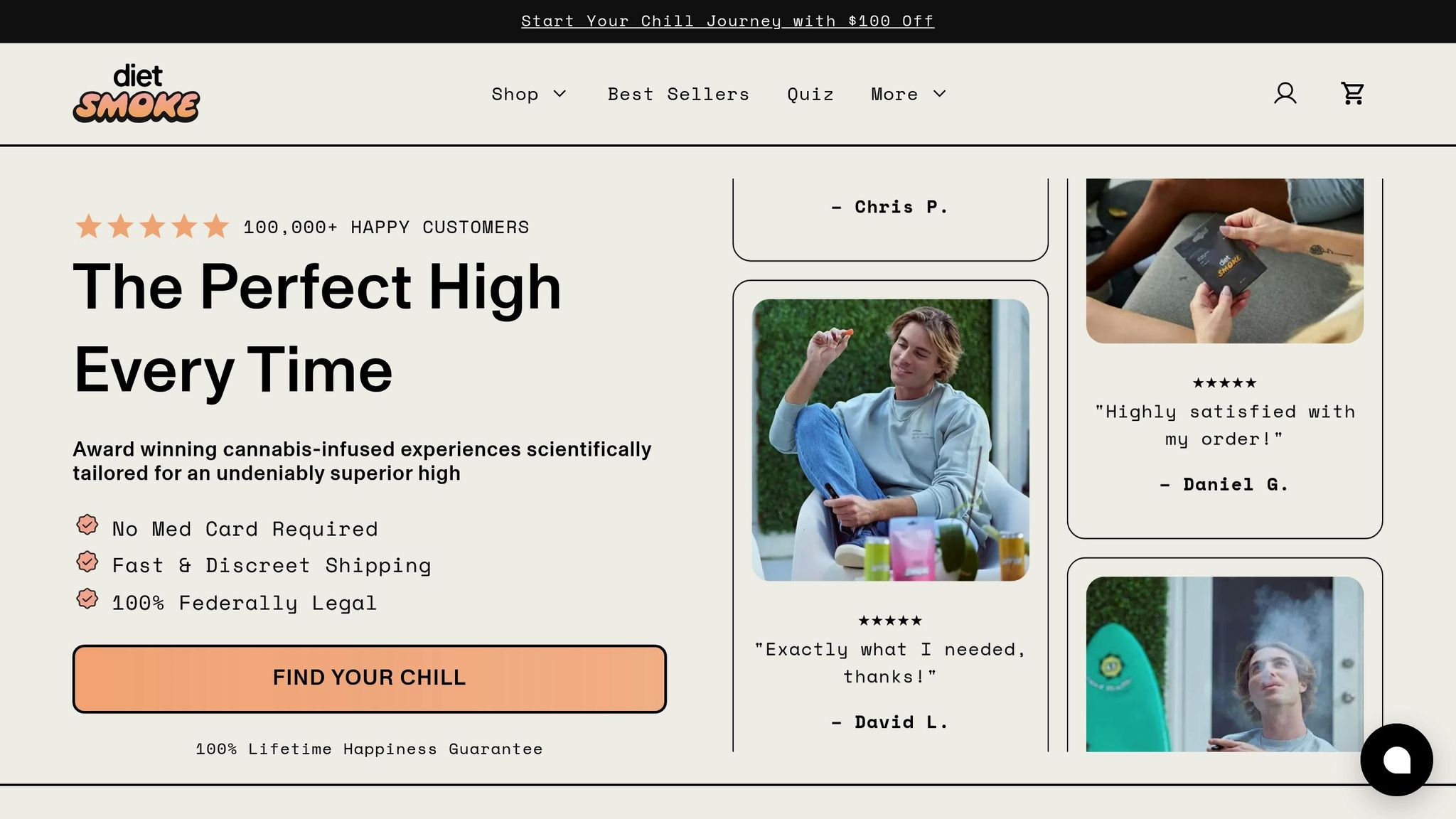Screen dimensions: 1456x819
Task: Click the Diet Smoke logo
Action: click(x=136, y=93)
